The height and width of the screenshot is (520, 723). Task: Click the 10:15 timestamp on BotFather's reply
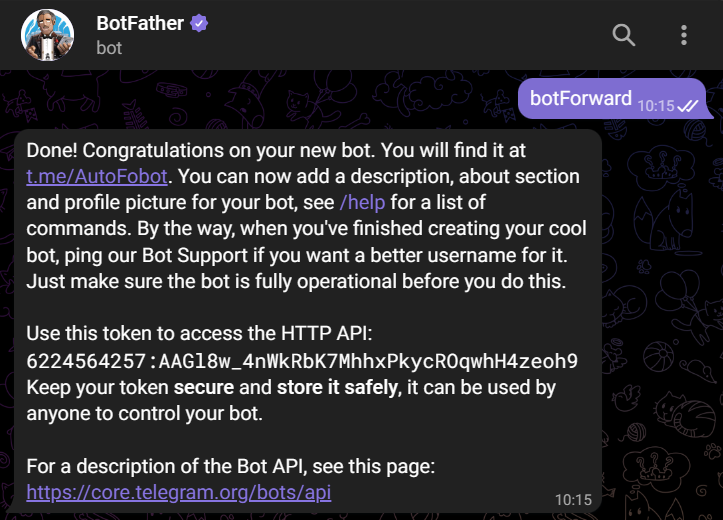573,498
